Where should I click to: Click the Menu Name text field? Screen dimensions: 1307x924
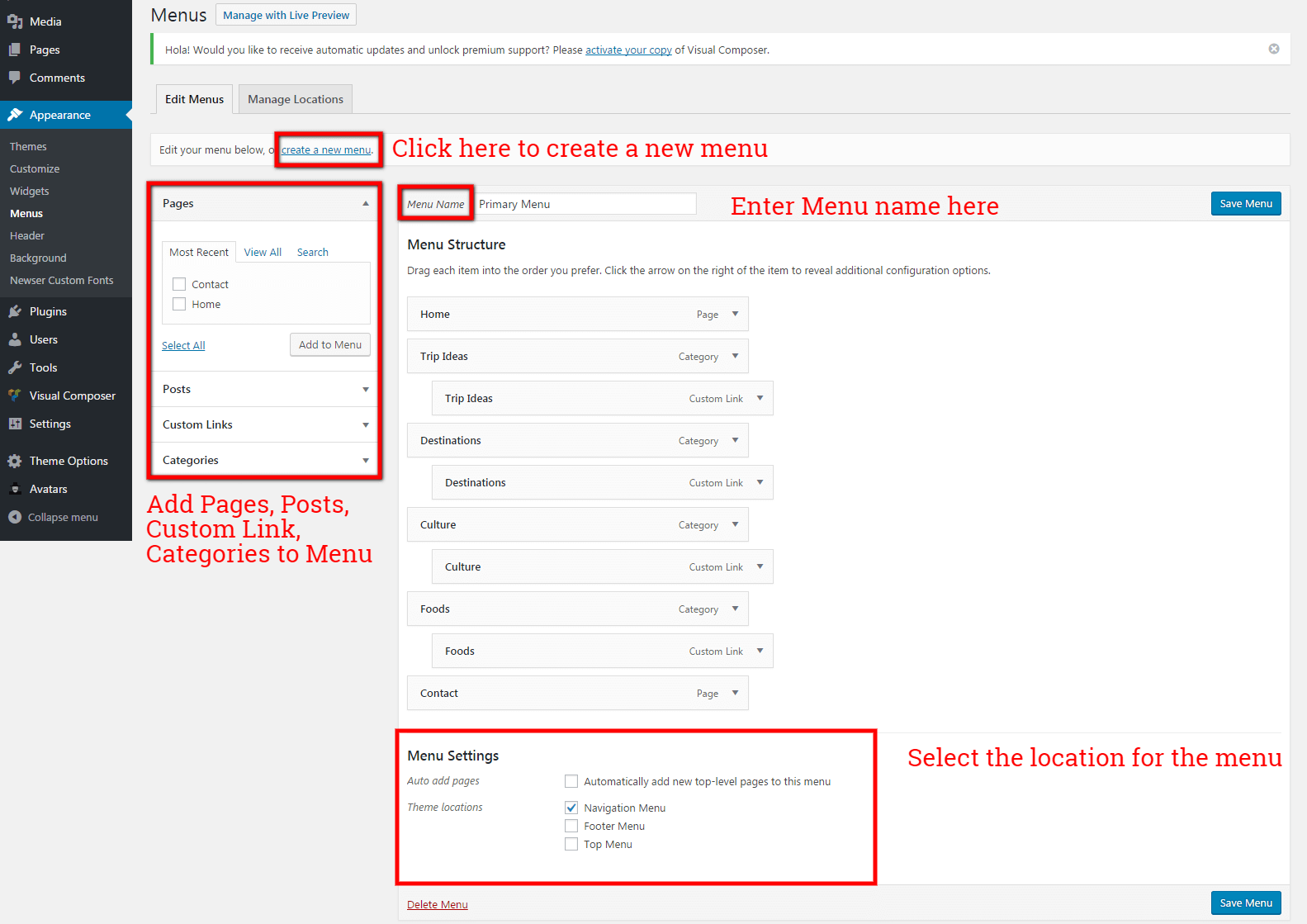585,204
